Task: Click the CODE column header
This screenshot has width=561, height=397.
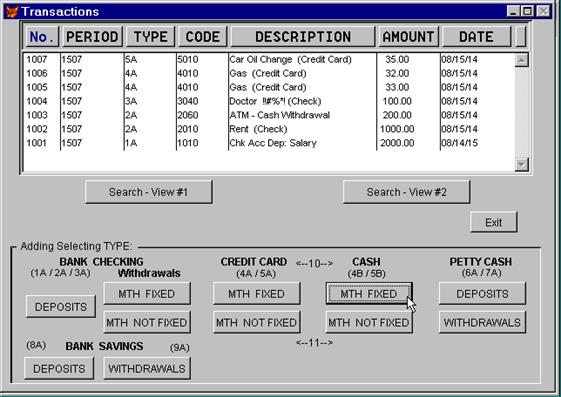Action: point(203,36)
